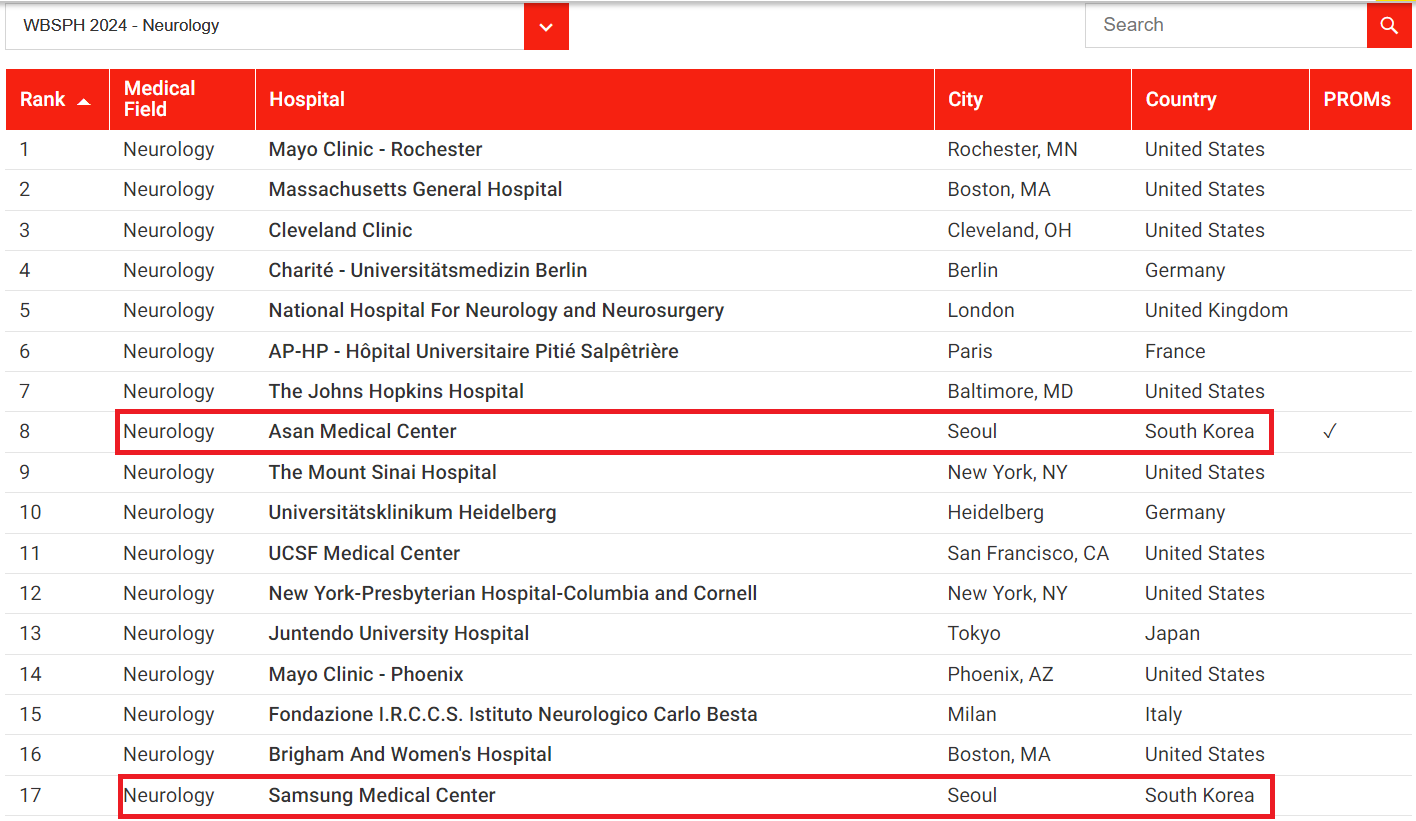Click the Japan country cell
The image size is (1416, 821).
[x=1172, y=633]
